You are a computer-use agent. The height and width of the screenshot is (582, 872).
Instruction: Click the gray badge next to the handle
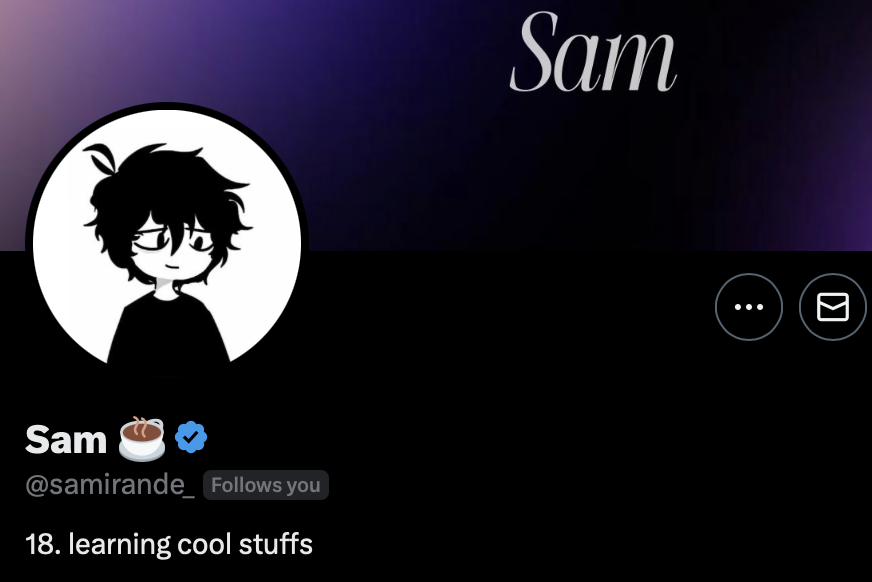266,485
